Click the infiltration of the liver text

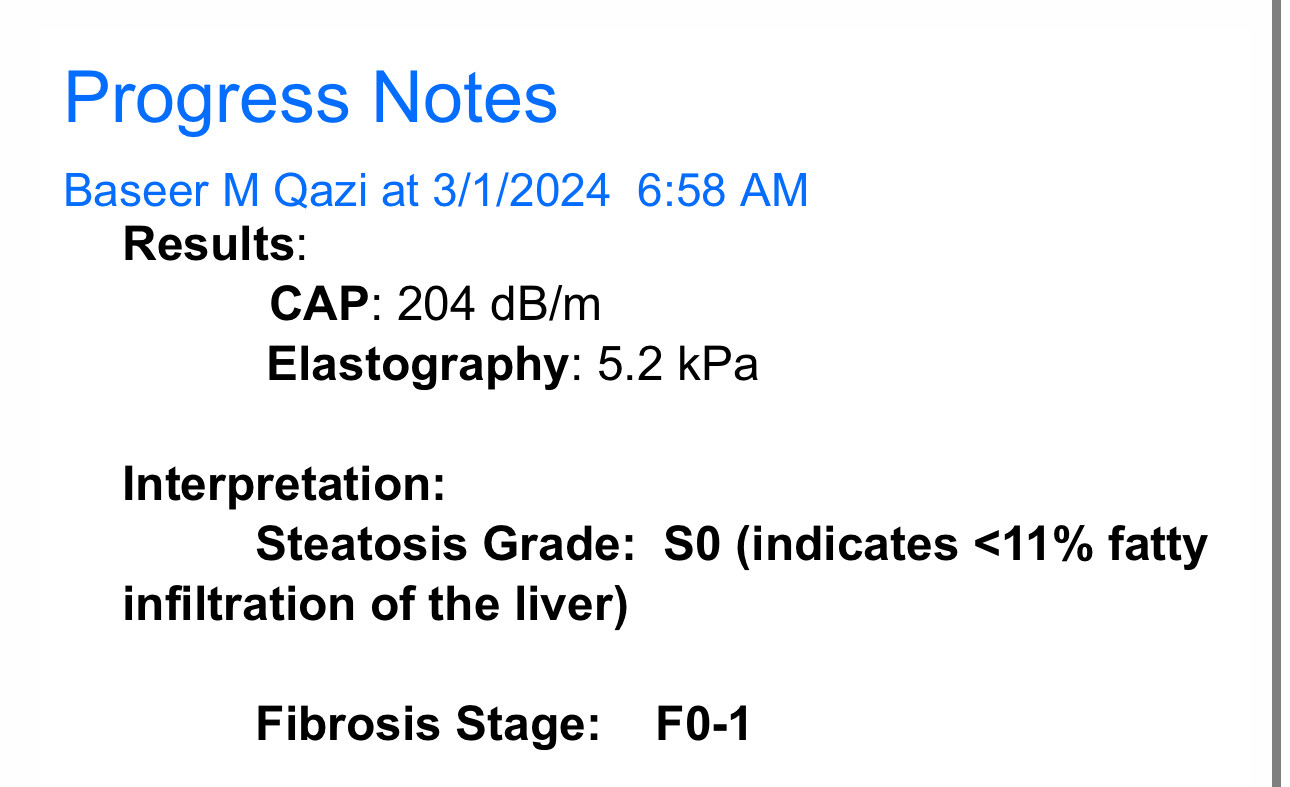(374, 605)
